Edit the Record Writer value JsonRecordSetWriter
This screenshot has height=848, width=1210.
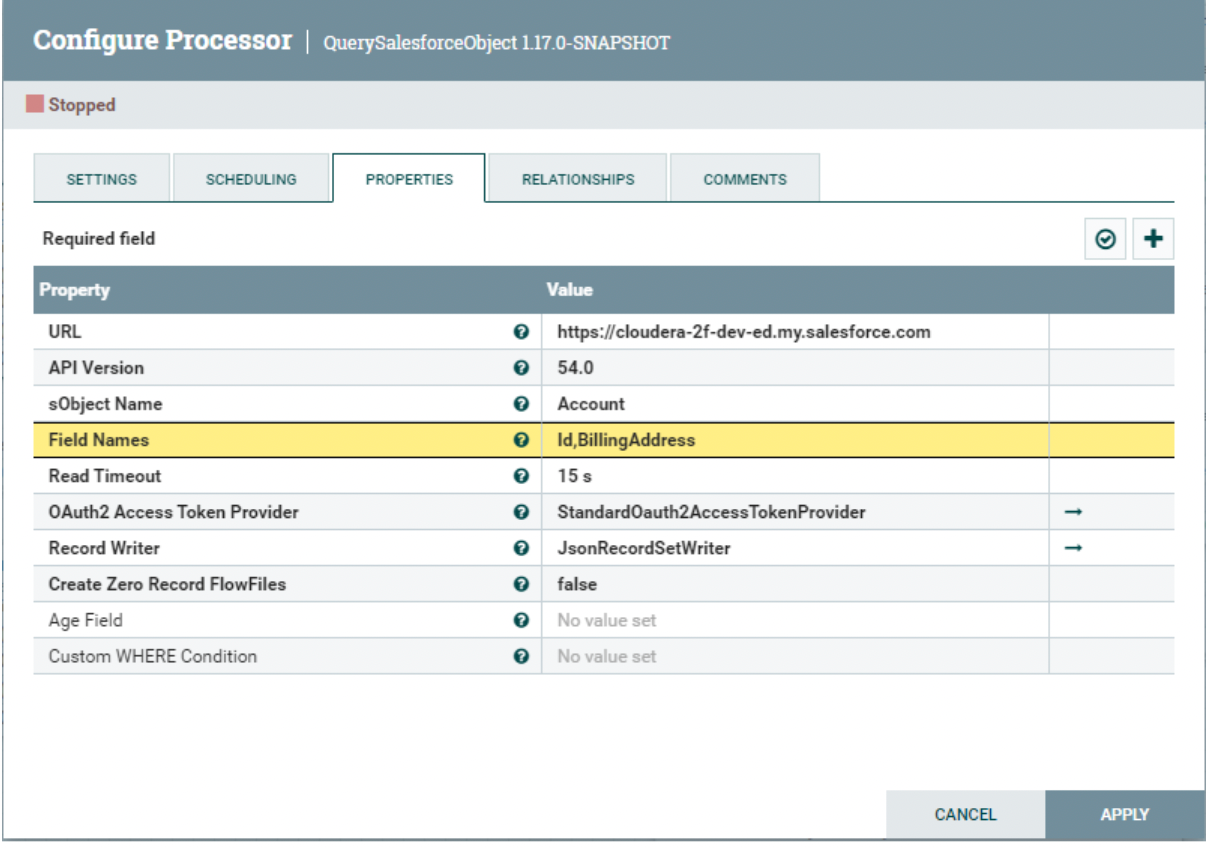(794, 548)
